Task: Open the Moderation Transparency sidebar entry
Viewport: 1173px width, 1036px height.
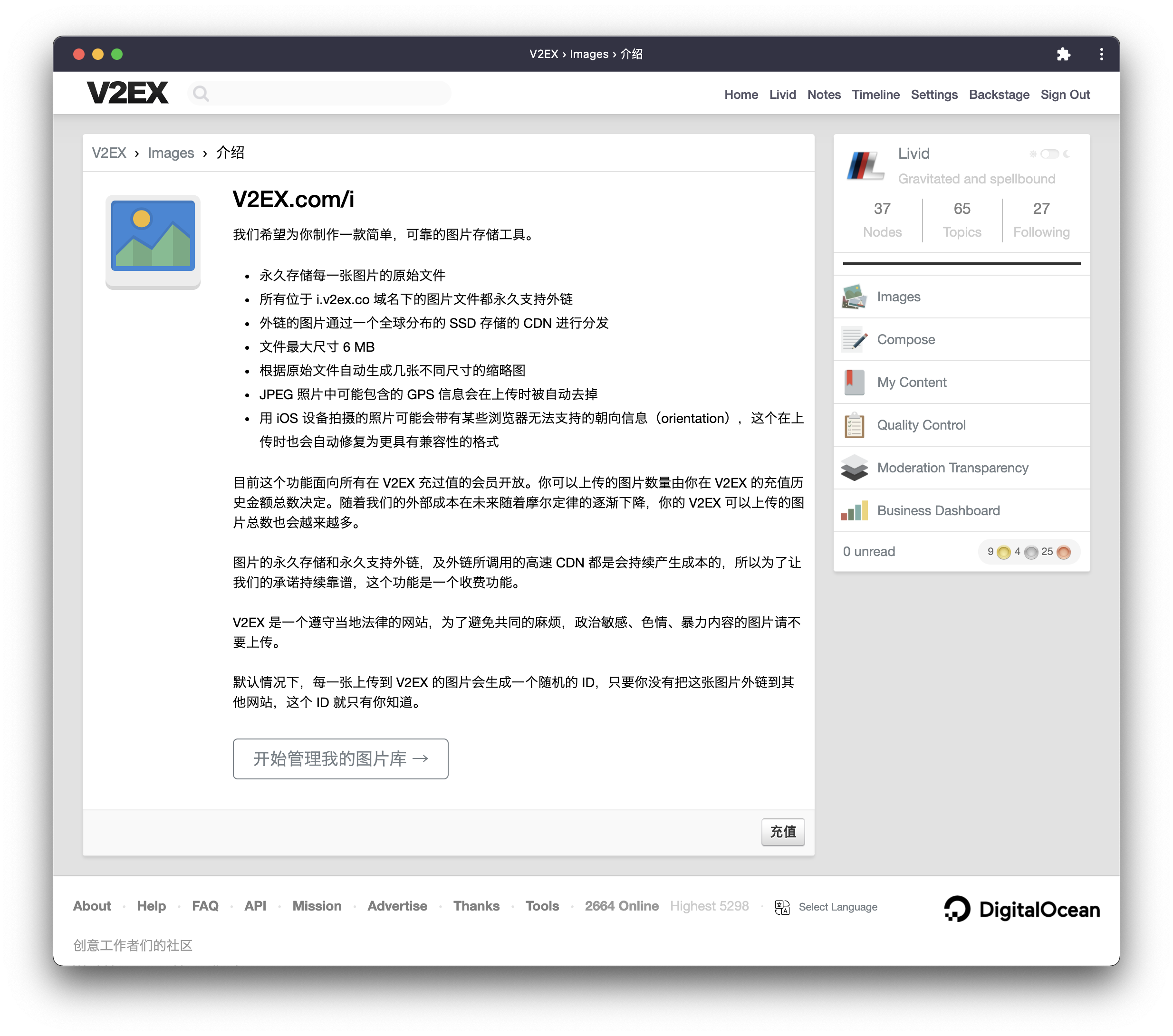Action: (x=962, y=468)
